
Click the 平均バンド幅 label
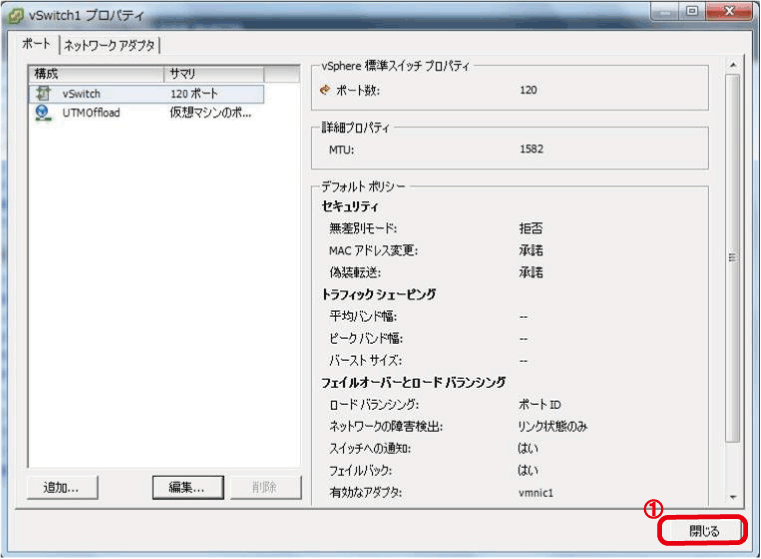click(x=363, y=316)
